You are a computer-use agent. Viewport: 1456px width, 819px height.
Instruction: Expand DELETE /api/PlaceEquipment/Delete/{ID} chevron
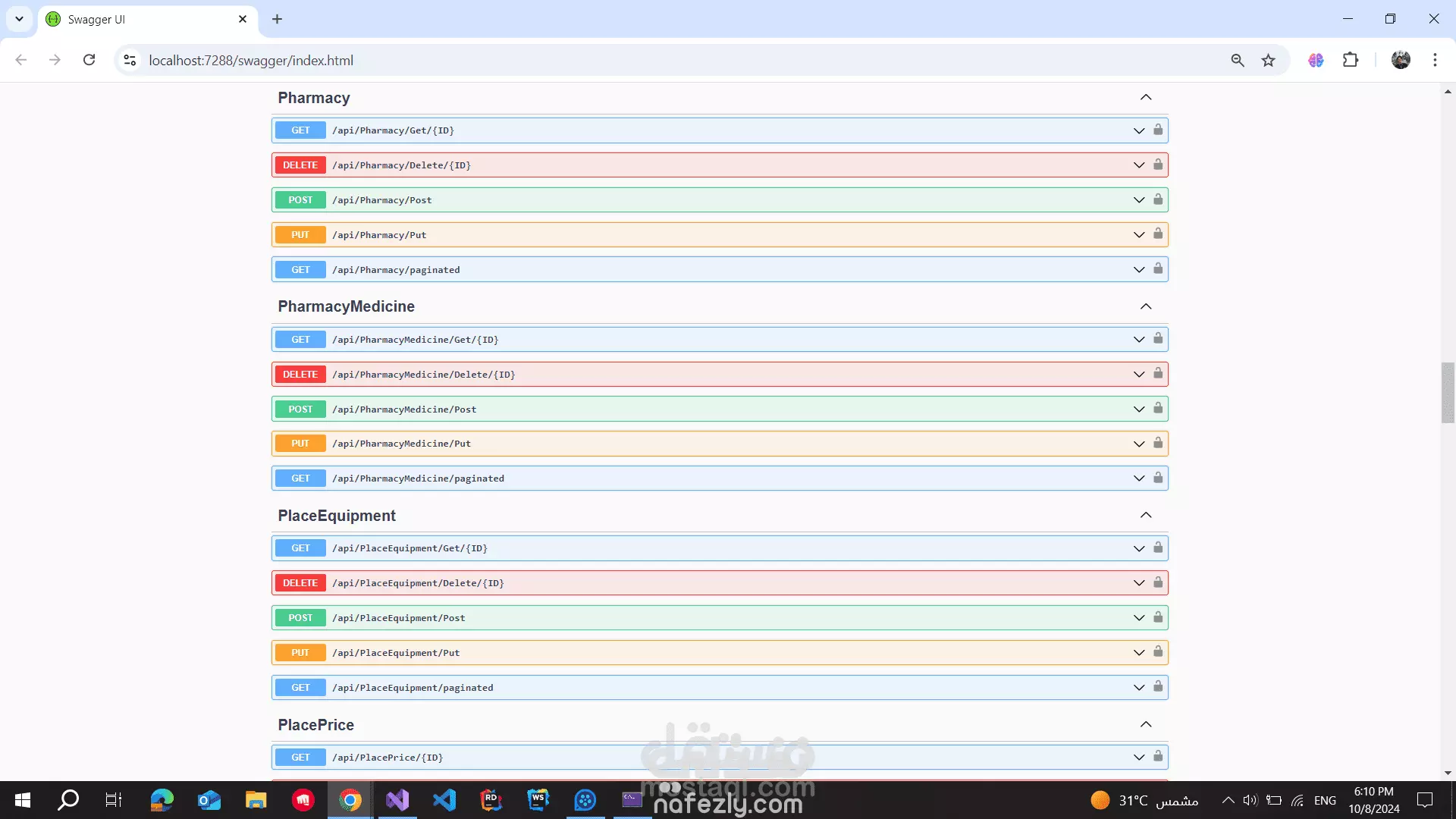[x=1139, y=583]
